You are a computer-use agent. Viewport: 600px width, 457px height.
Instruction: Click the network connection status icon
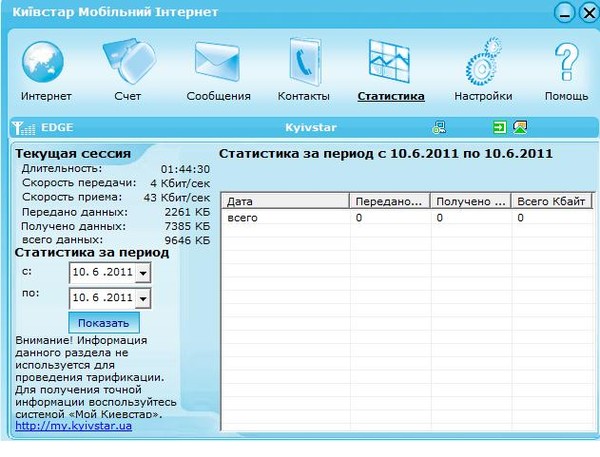click(x=439, y=127)
